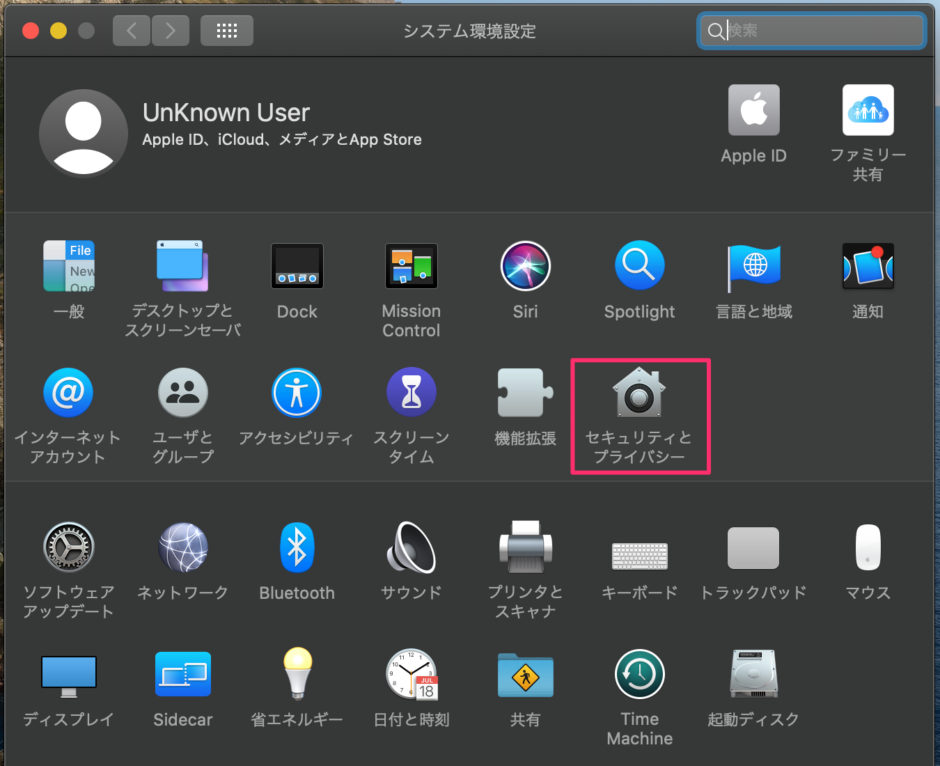Open the Dock preference pane
Viewport: 940px width, 766px height.
coord(297,266)
